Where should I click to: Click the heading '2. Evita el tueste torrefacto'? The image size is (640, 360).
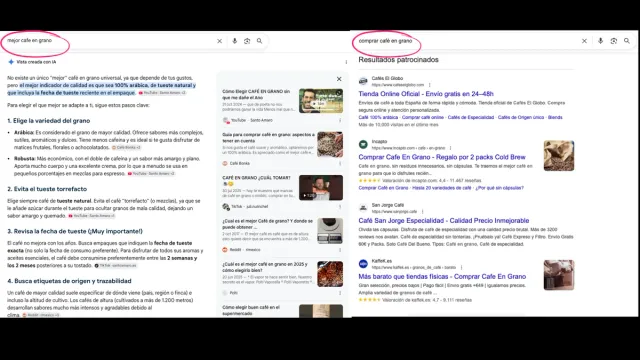tap(47, 189)
